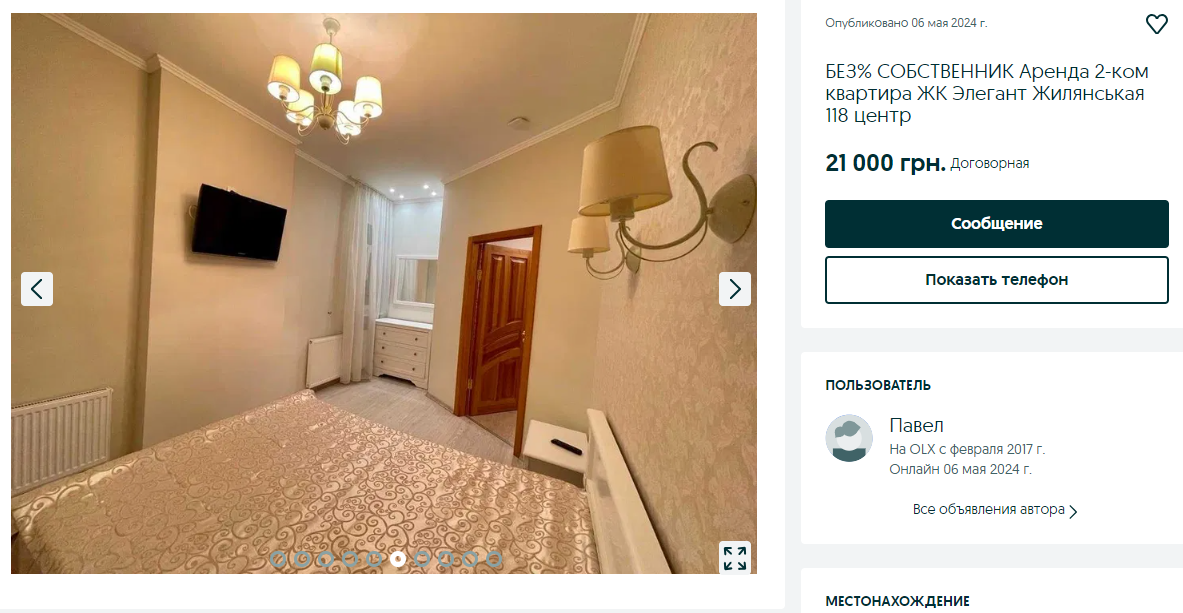
Task: Click the bedroom photo to enlarge
Action: [x=383, y=293]
